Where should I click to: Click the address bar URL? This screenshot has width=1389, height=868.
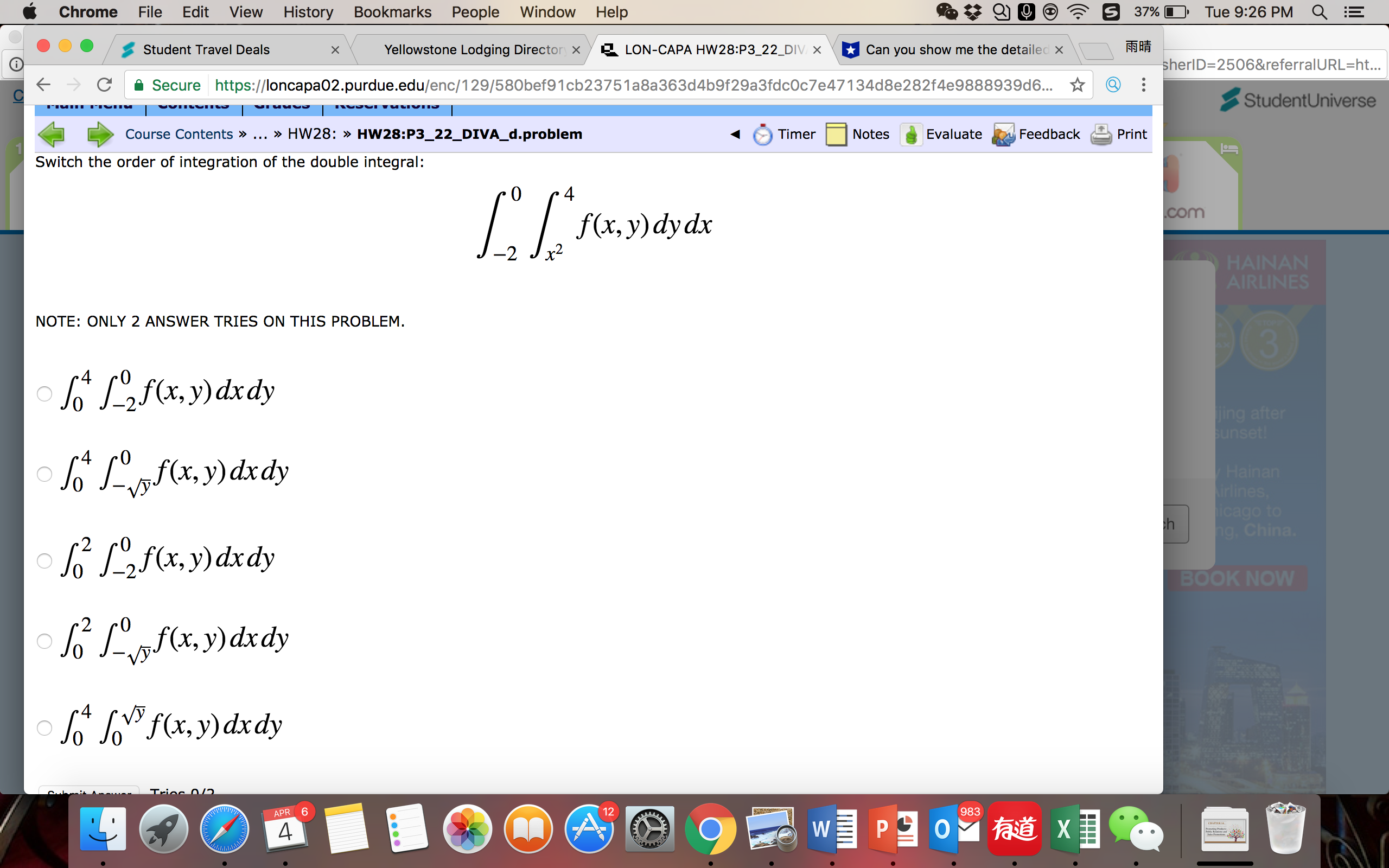(632, 85)
